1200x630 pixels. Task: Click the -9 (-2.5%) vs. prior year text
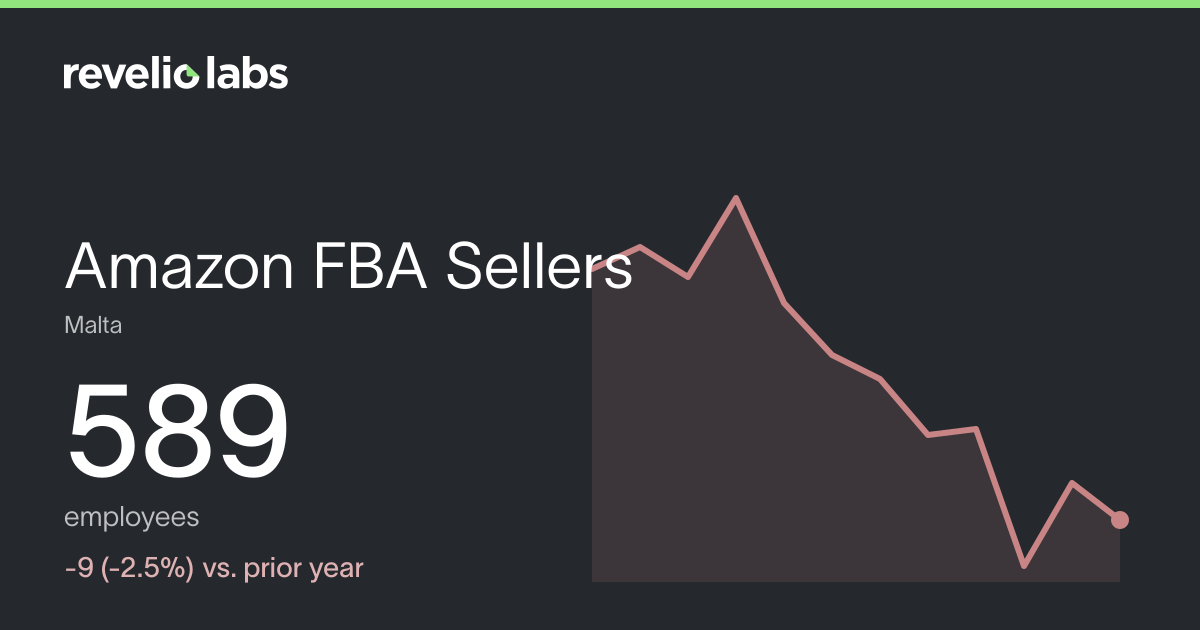click(213, 569)
